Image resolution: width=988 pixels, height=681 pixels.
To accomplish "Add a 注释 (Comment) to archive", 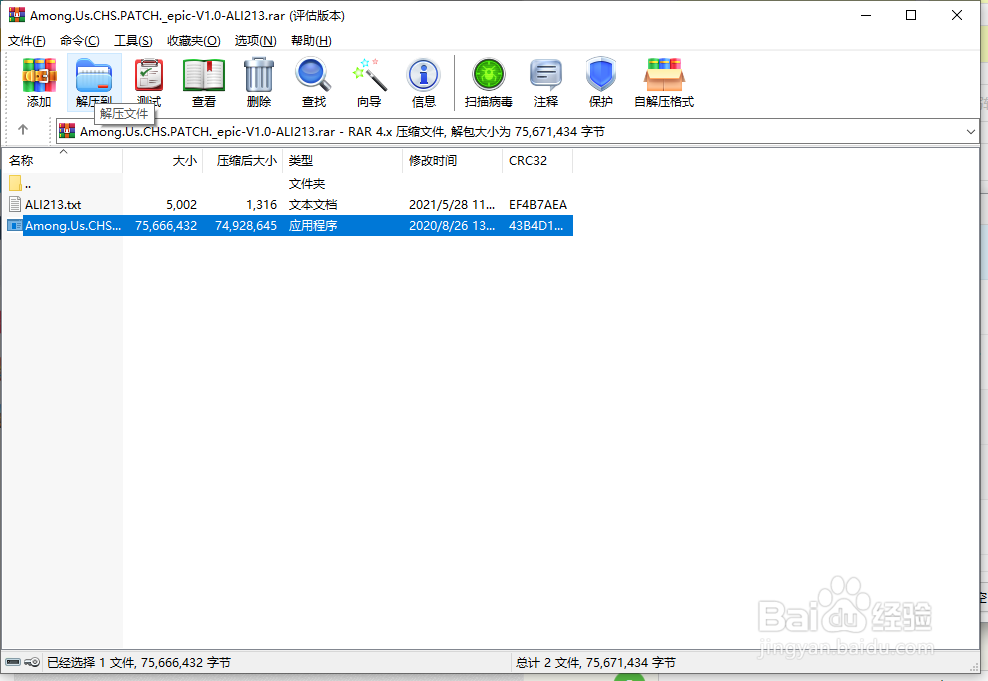I will [x=546, y=75].
